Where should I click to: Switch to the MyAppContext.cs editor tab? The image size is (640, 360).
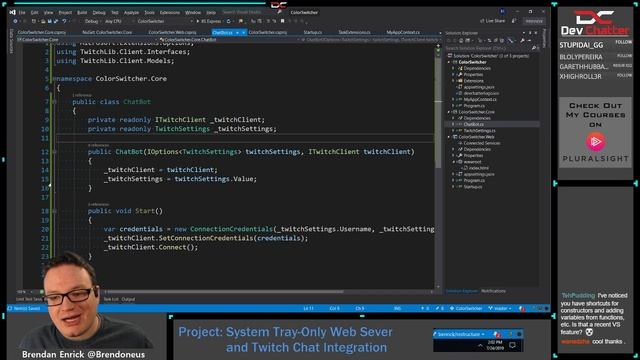(403, 32)
